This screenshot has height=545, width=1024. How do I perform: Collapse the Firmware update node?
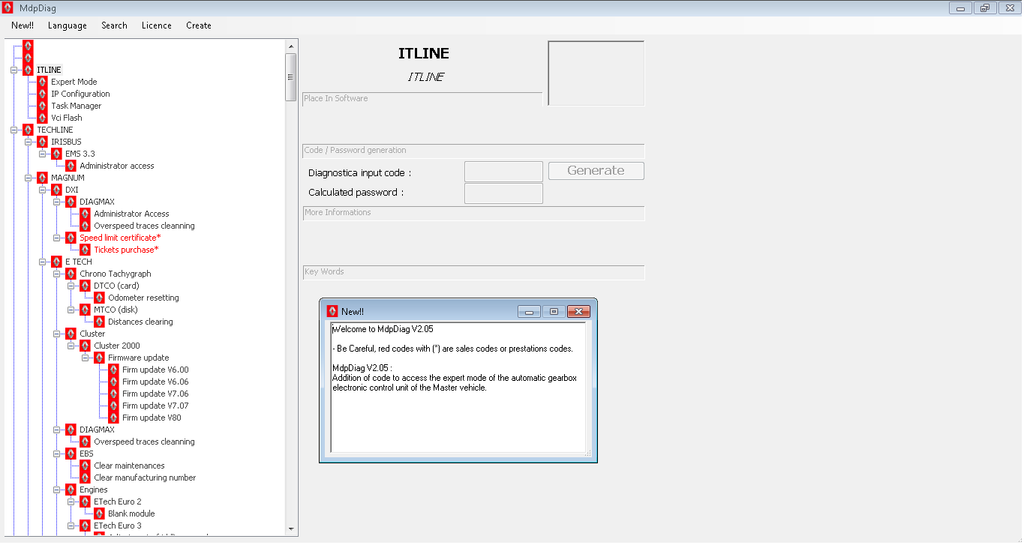pyautogui.click(x=85, y=358)
